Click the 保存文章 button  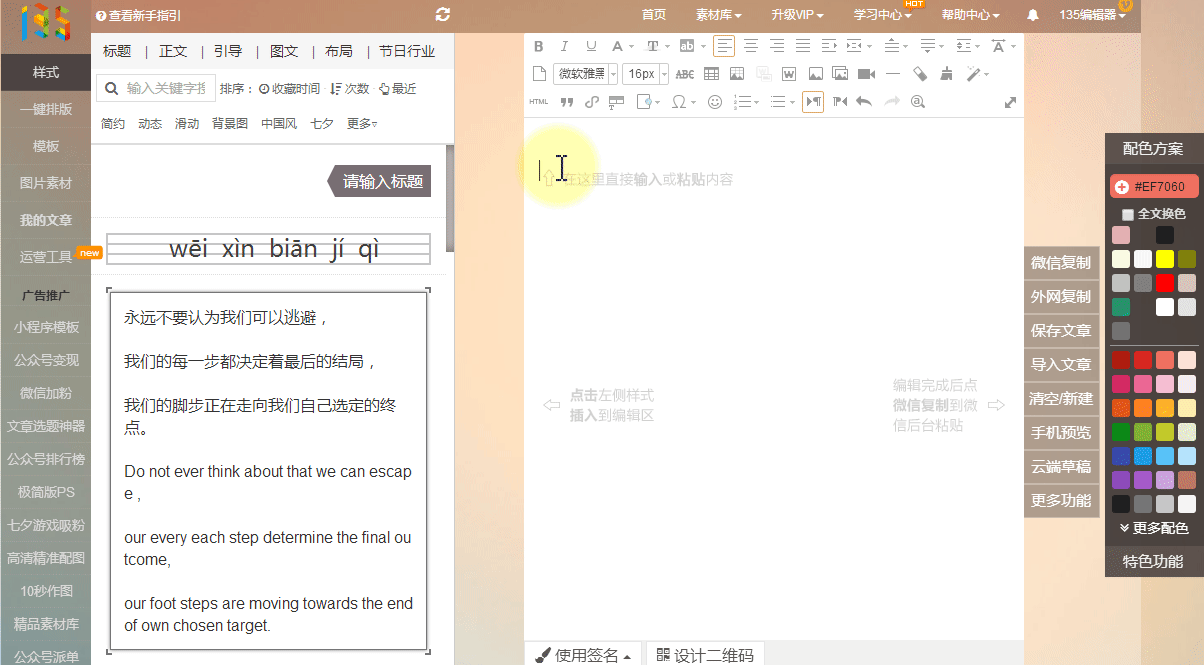pos(1060,331)
